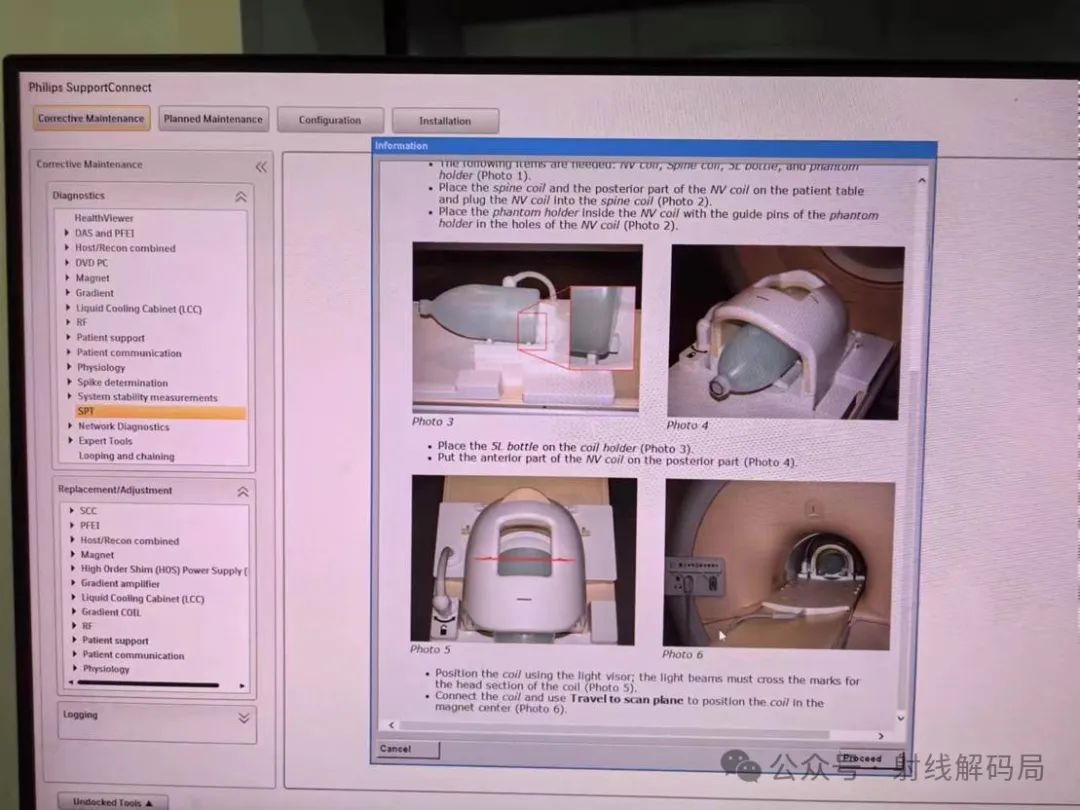The height and width of the screenshot is (810, 1080).
Task: Select RF in Replacement/Adjustment
Action: [87, 626]
